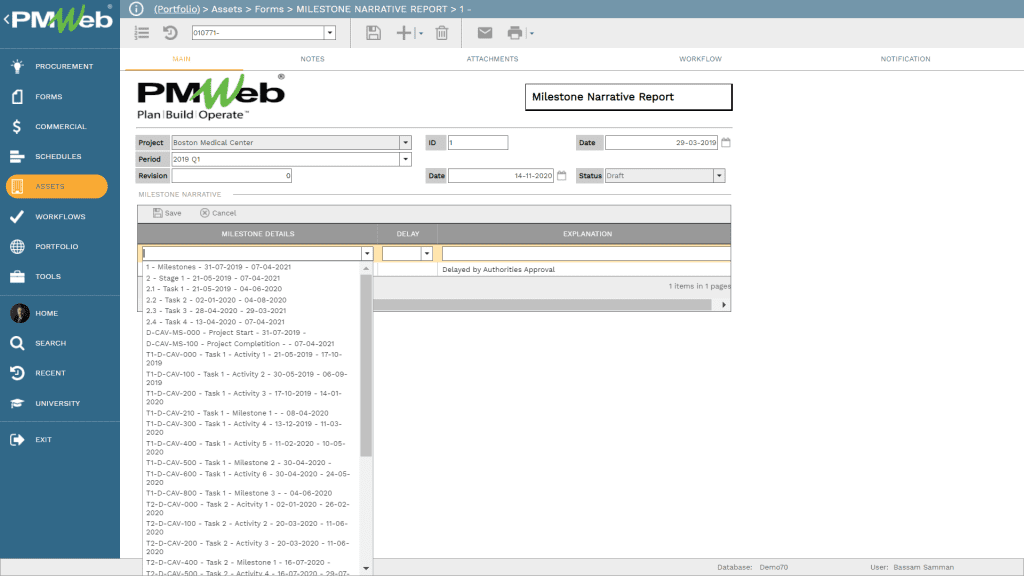Click the history icon in toolbar

pos(170,33)
